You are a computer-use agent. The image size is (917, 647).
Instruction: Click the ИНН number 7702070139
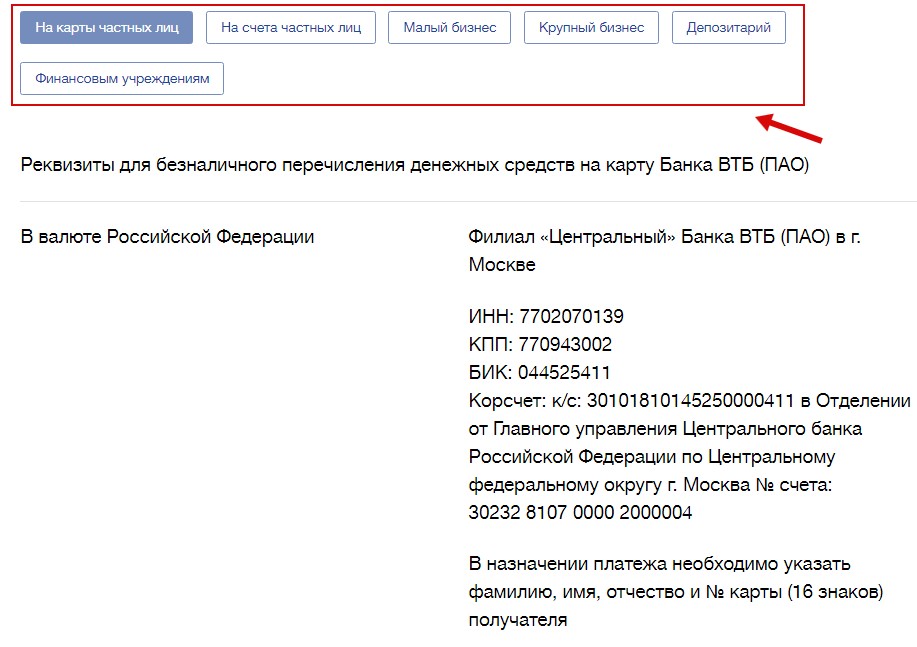(x=571, y=317)
